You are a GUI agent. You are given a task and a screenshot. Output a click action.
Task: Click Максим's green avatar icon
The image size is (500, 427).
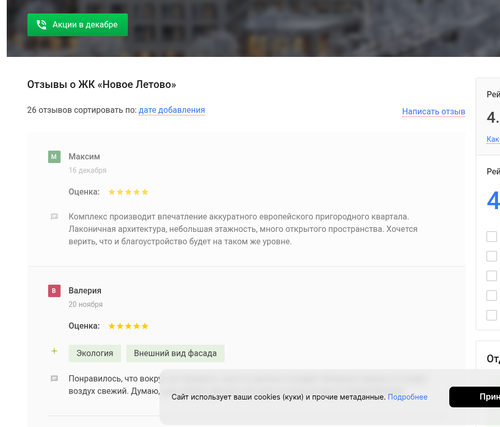tap(54, 157)
